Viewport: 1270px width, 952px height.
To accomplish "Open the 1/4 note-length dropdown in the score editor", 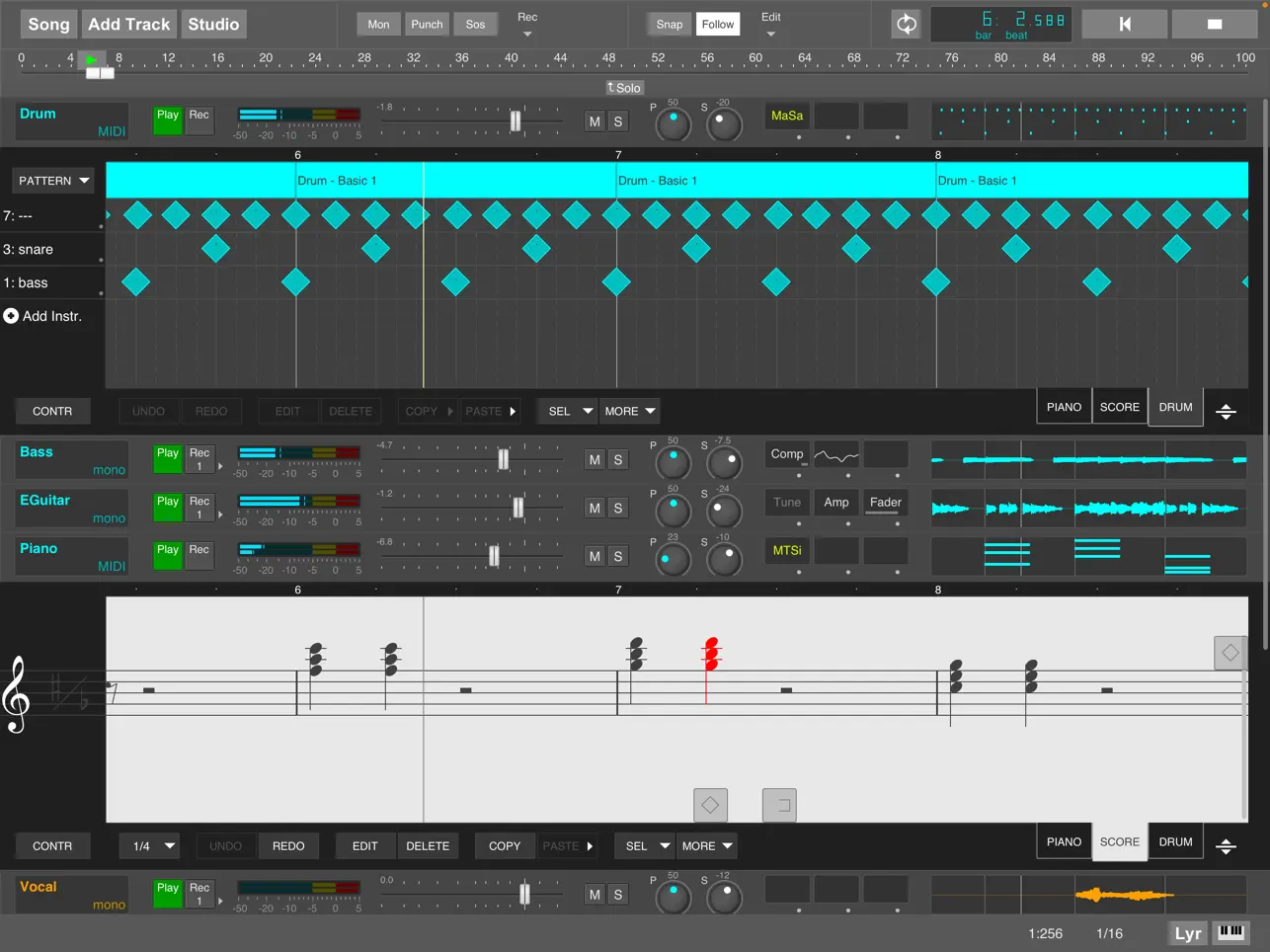I will coord(149,845).
